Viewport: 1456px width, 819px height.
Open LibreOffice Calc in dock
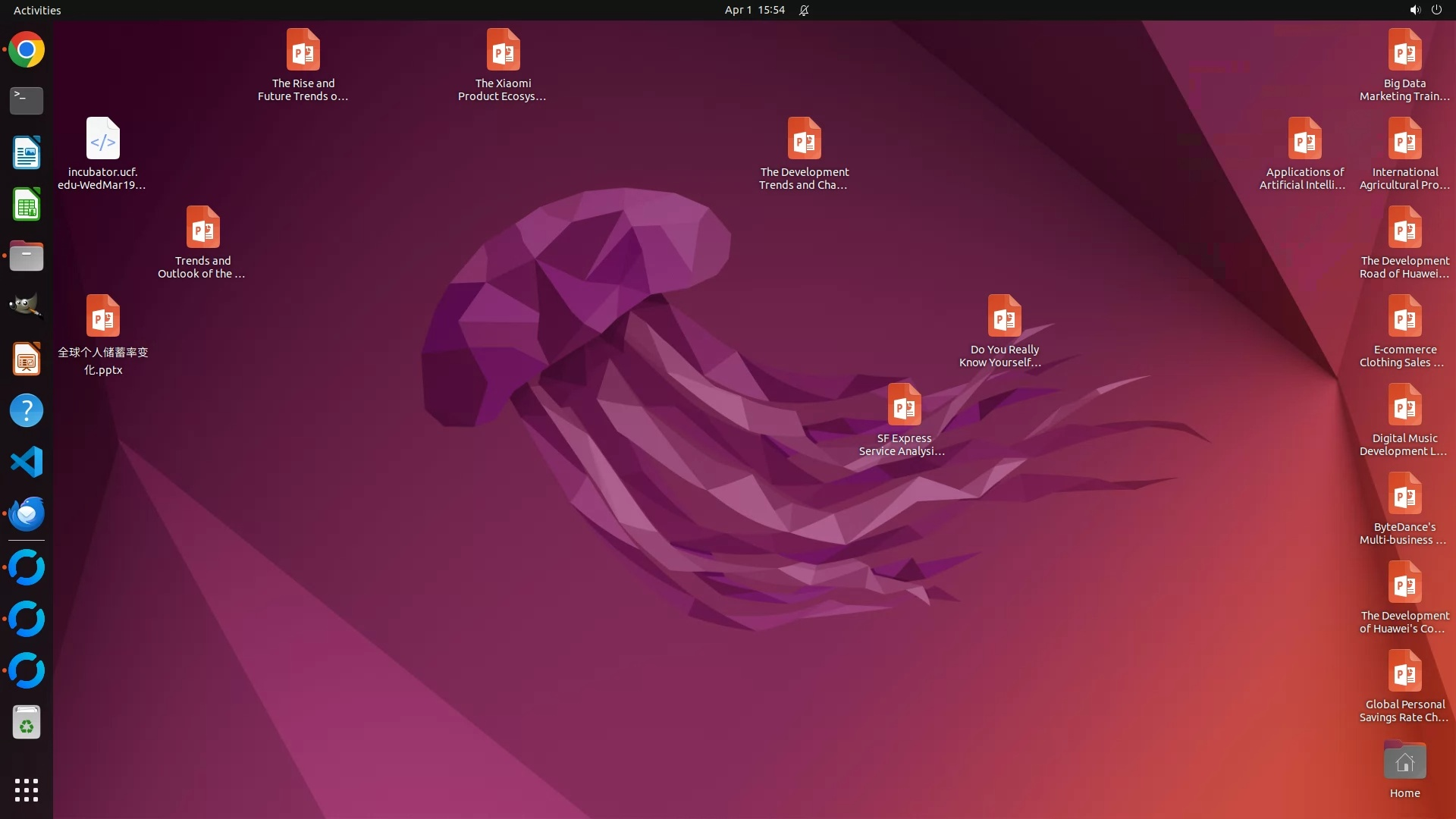pyautogui.click(x=27, y=205)
